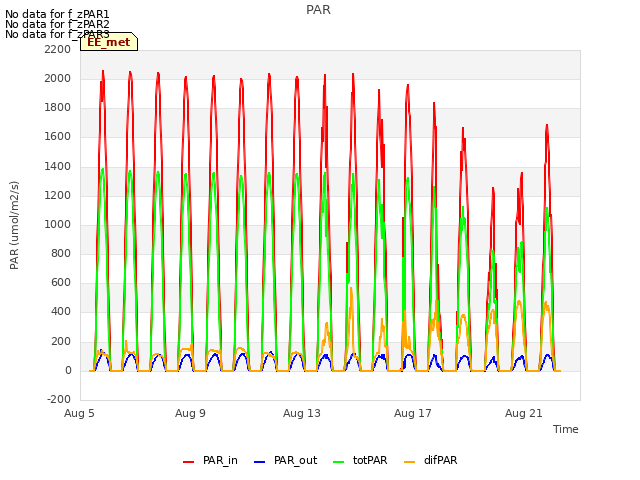Image resolution: width=640 pixels, height=480 pixels.
Task: Click the 1400 y-axis tick label
Action: 58,166
